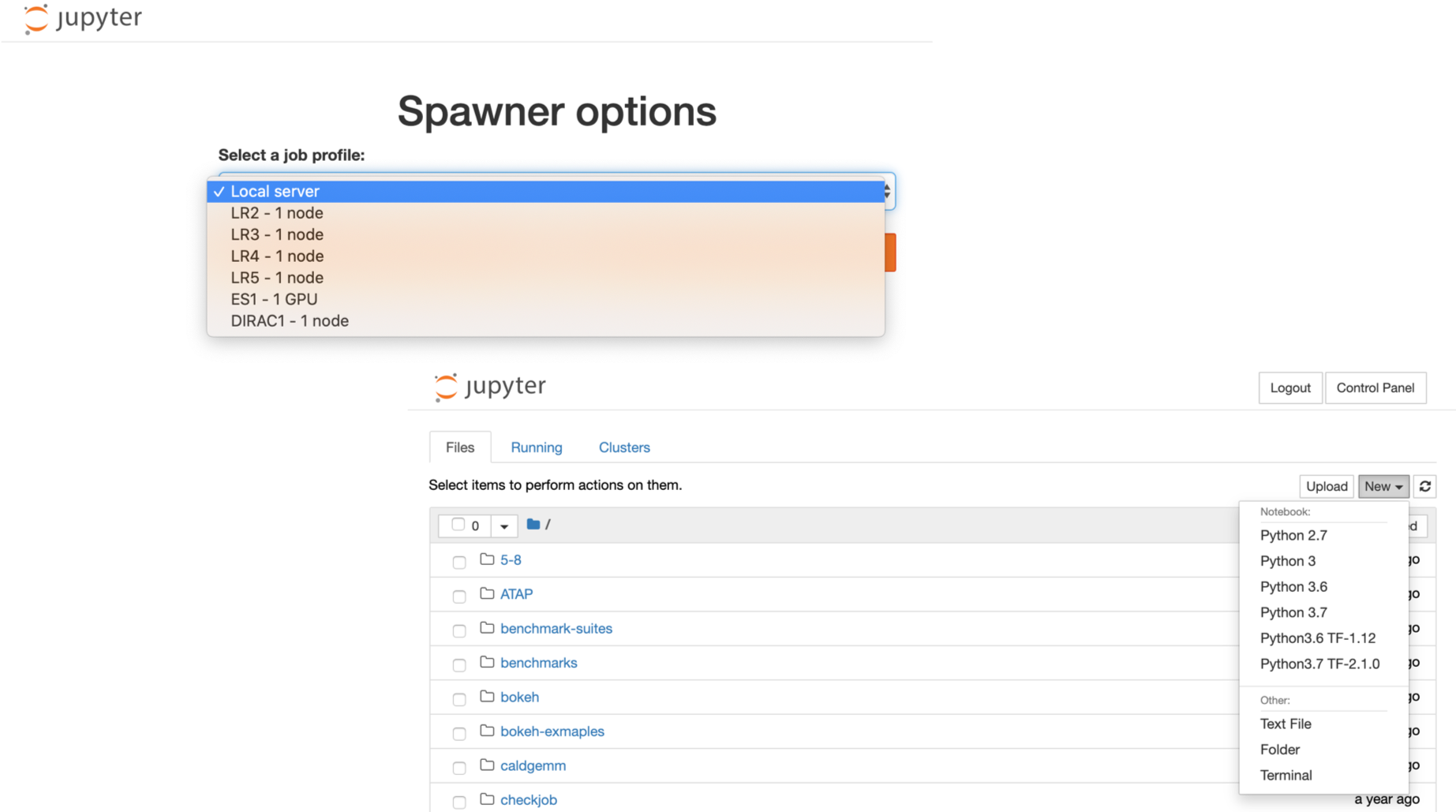
Task: Check the box for the 5-8 folder
Action: click(x=459, y=562)
